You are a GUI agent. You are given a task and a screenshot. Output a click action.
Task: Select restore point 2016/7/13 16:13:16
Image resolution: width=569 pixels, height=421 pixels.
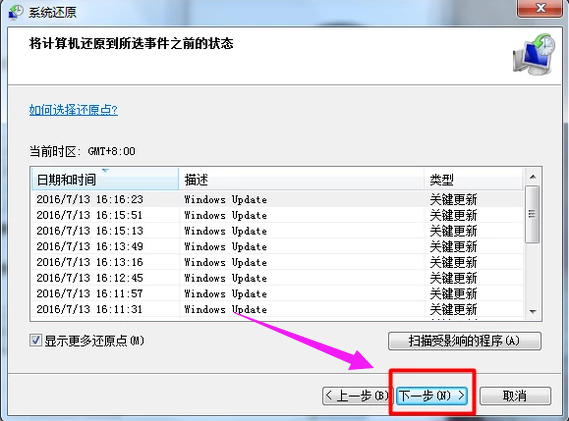coord(278,262)
